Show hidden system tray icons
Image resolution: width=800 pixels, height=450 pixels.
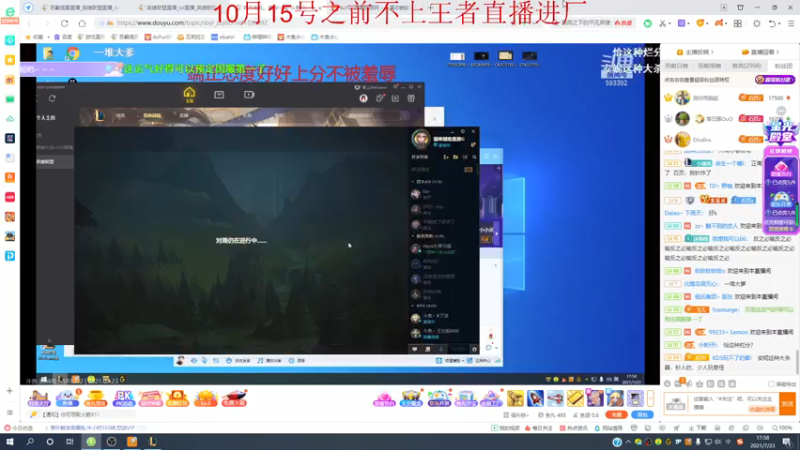coord(628,442)
